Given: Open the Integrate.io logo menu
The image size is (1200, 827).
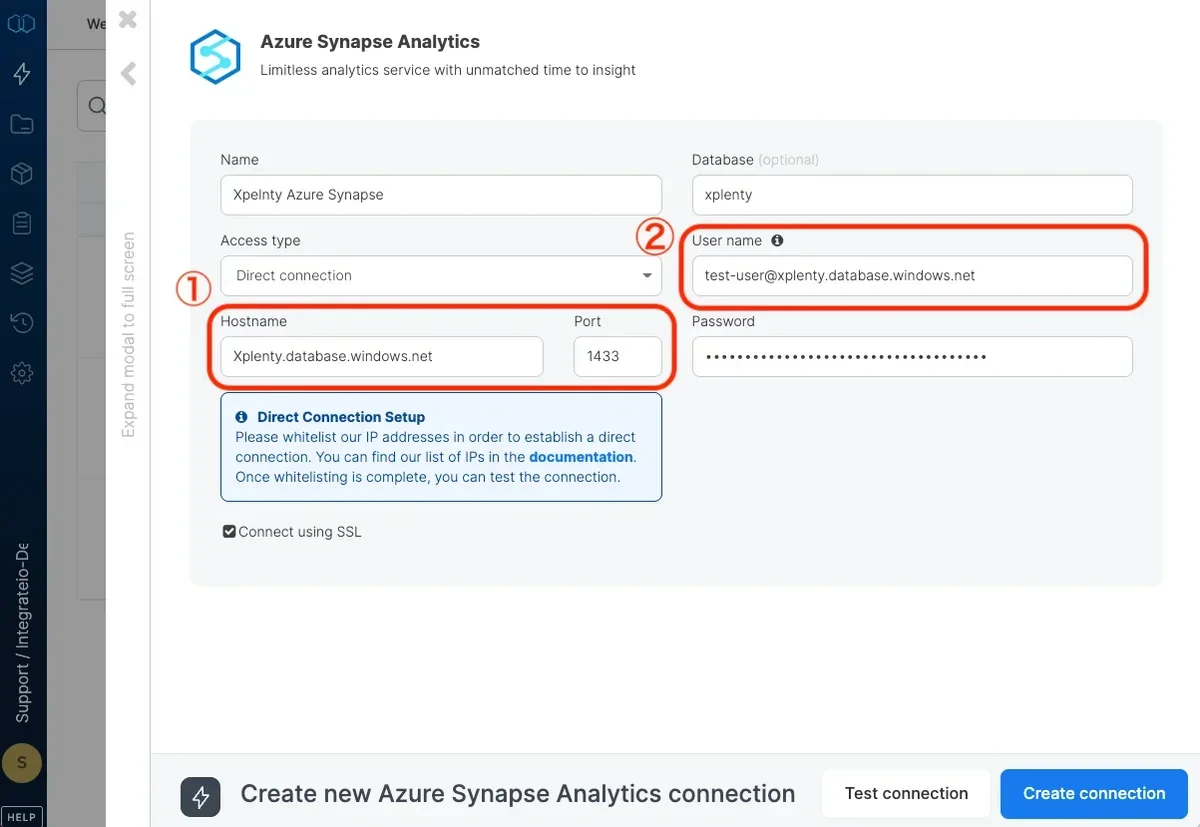Looking at the screenshot, I should point(22,22).
